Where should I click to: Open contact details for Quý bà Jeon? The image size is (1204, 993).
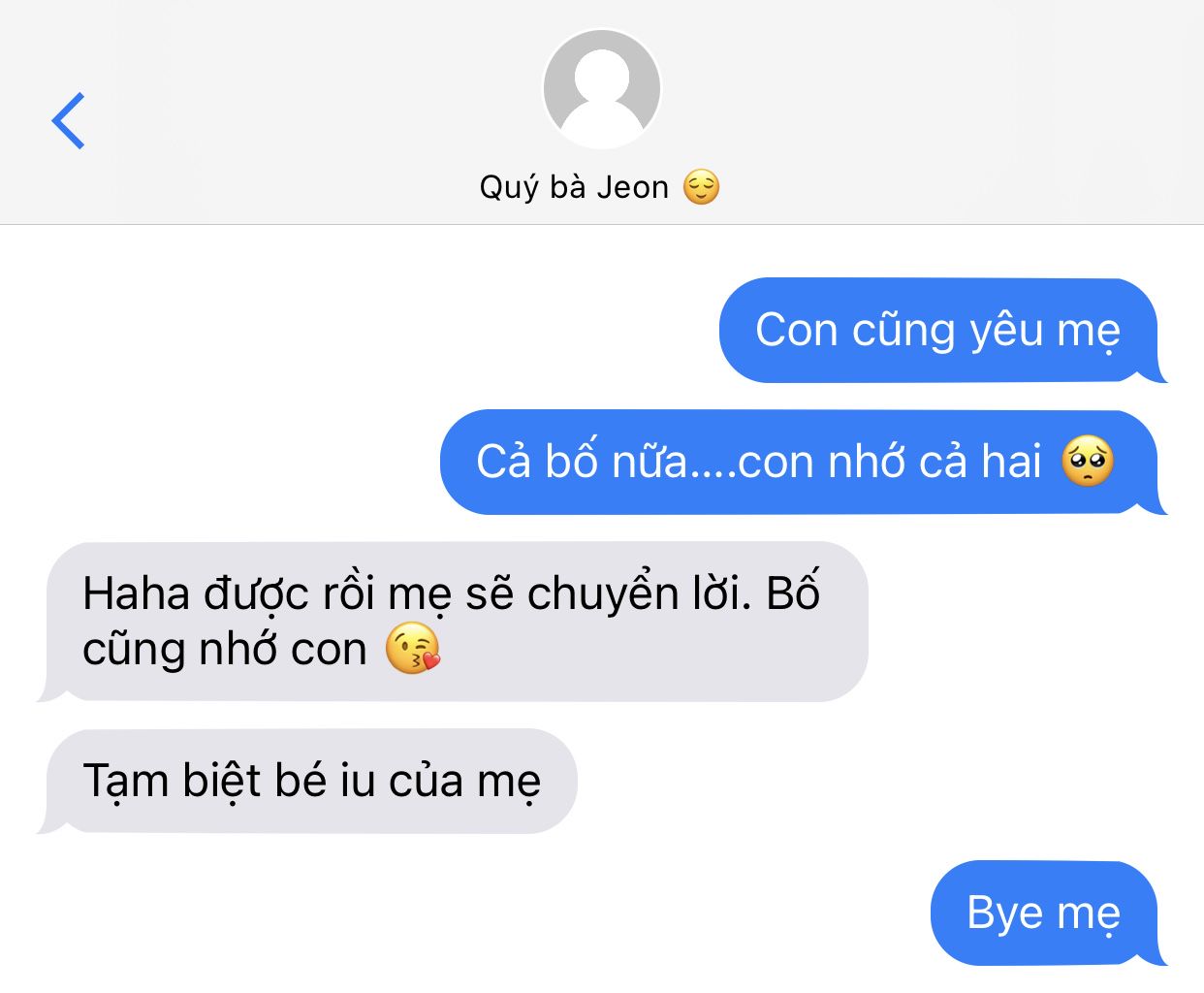click(600, 187)
